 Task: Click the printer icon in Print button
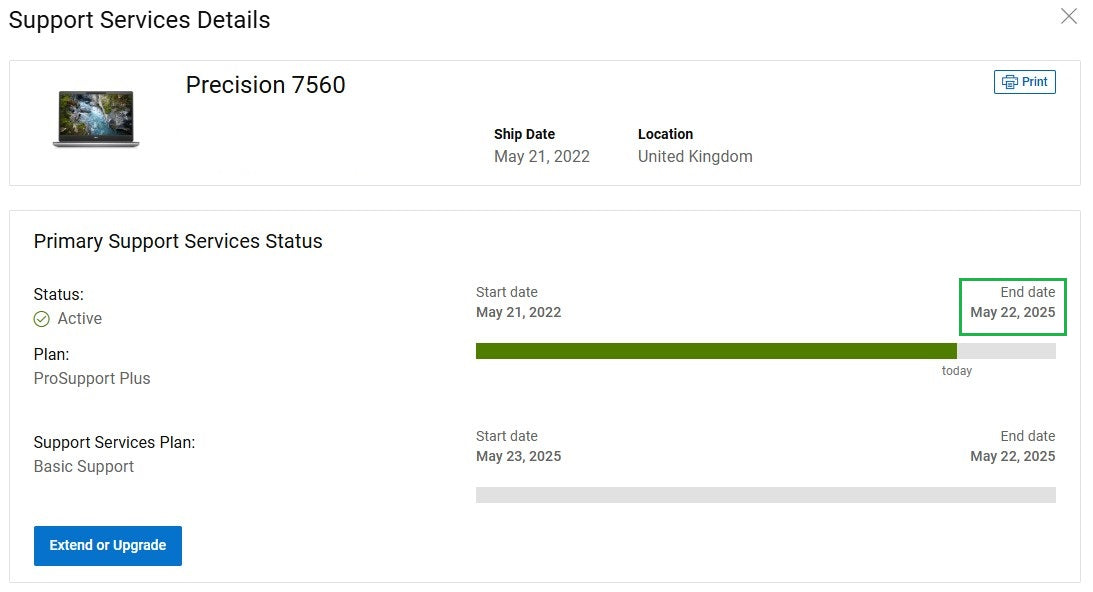coord(1009,82)
